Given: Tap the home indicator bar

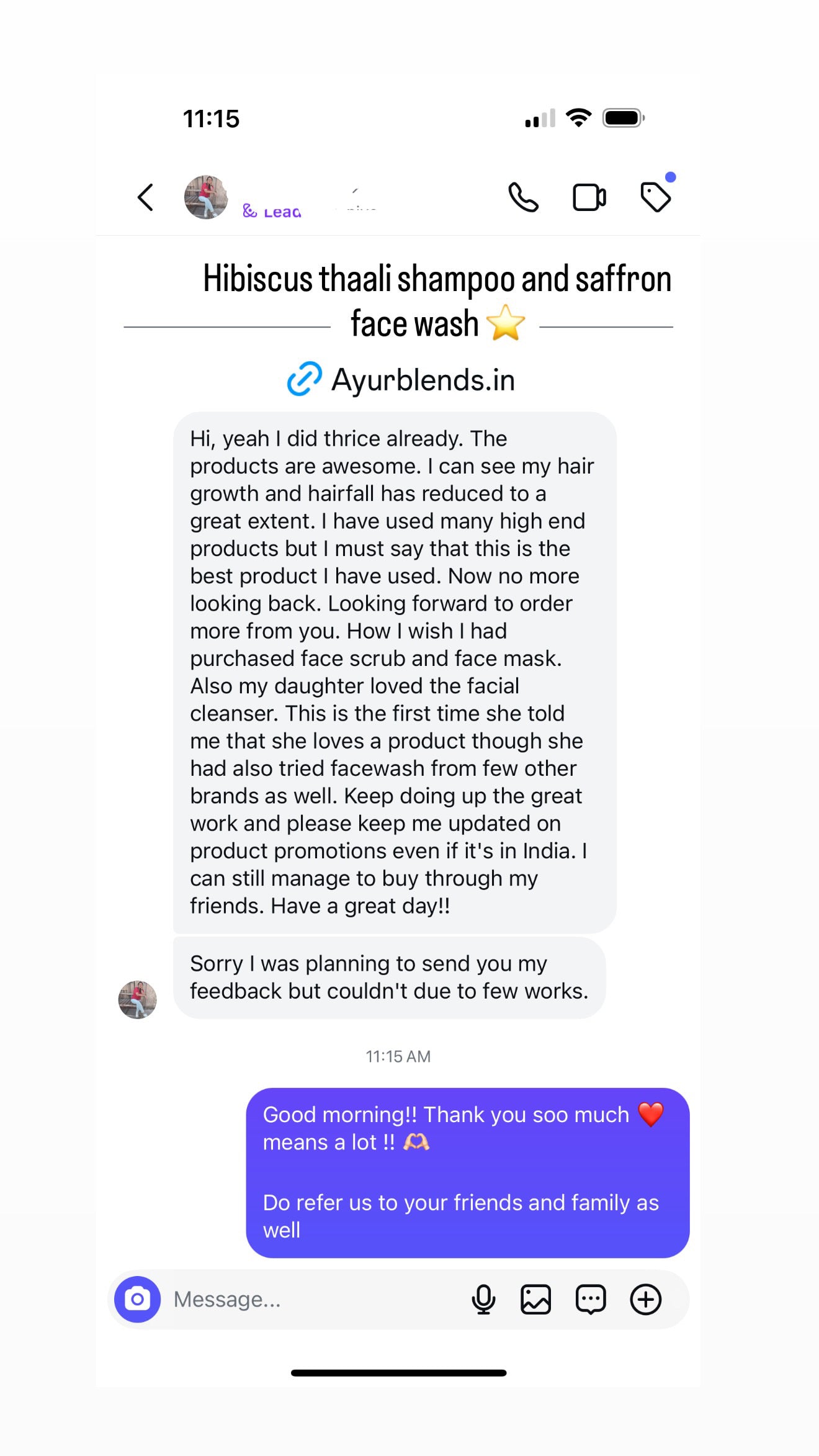Looking at the screenshot, I should coord(398,1373).
